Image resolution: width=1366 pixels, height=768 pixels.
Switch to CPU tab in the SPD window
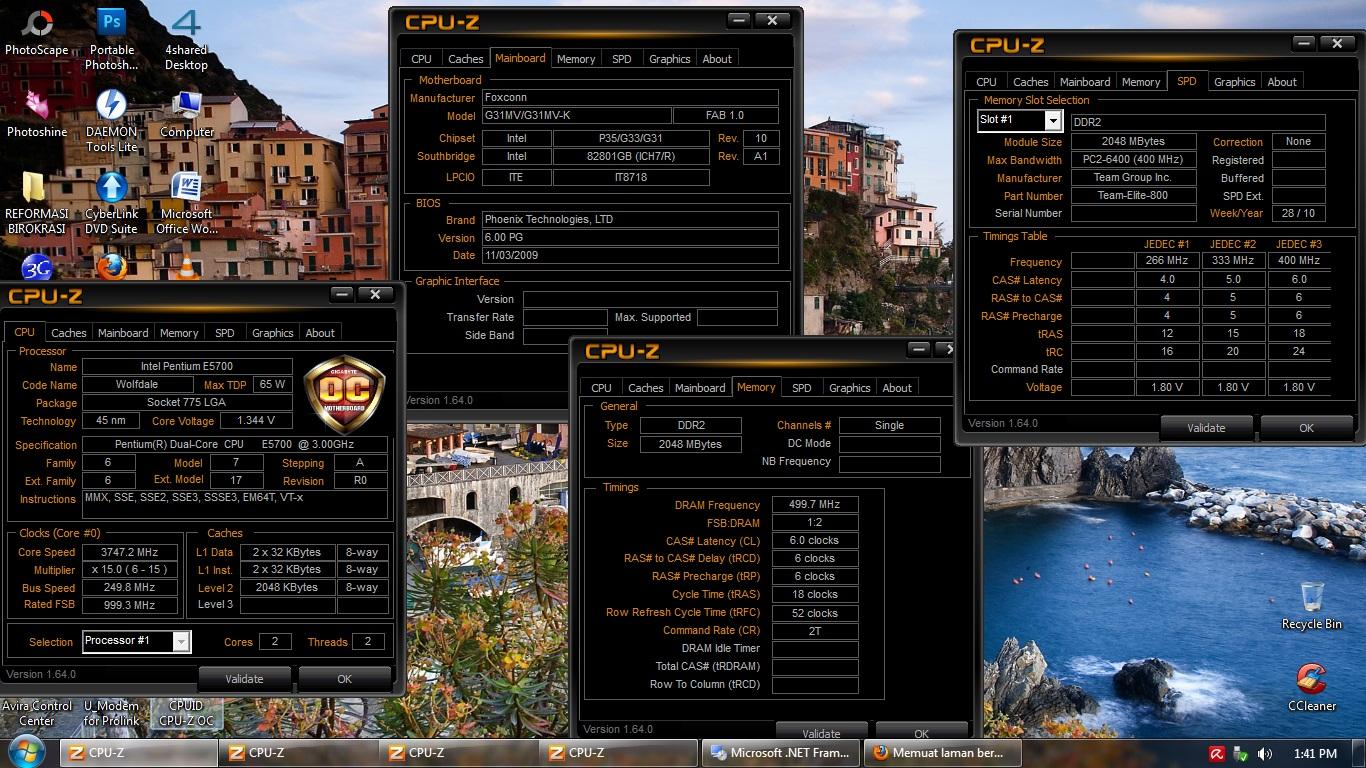coord(986,82)
